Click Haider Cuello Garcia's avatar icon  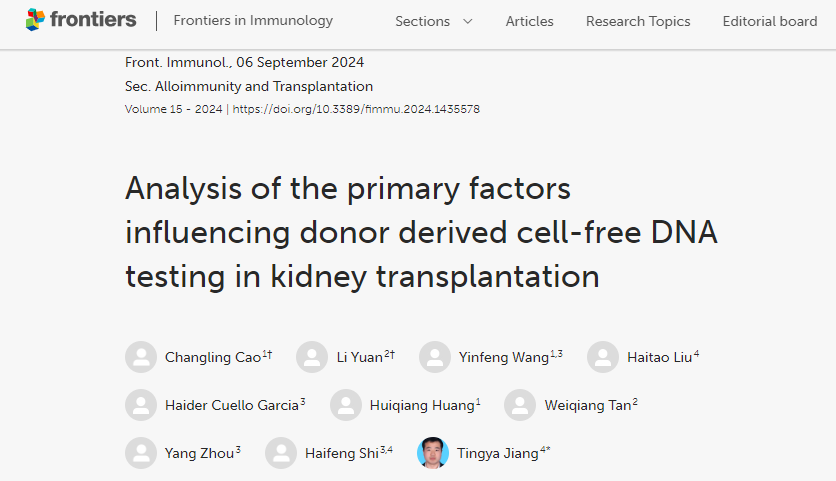click(141, 405)
